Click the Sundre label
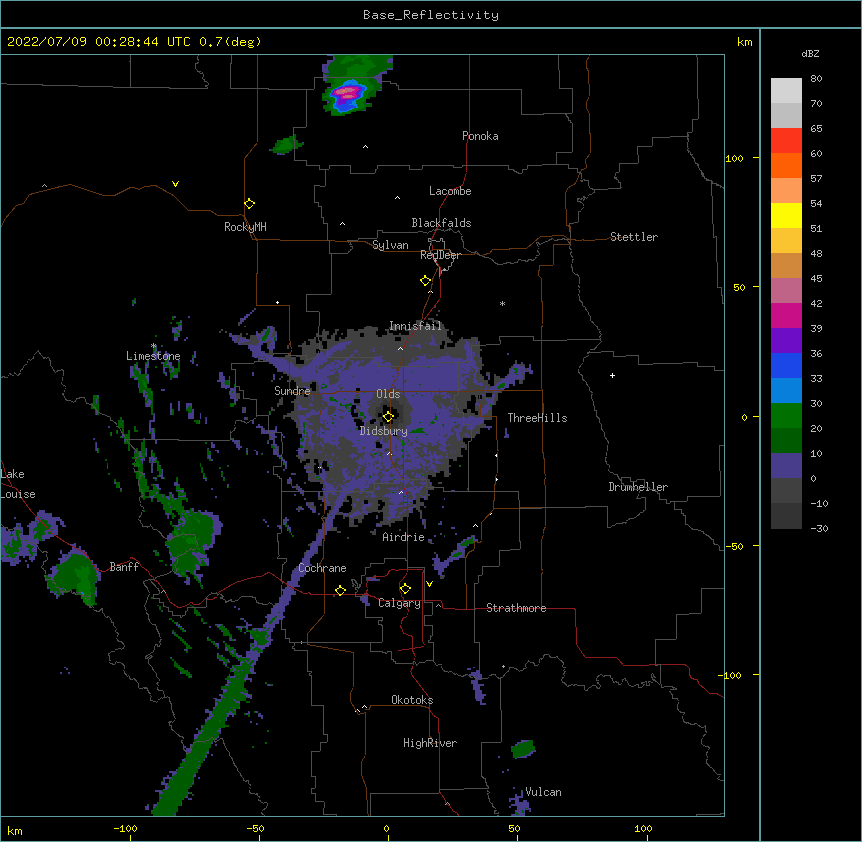Image resolution: width=862 pixels, height=842 pixels. [292, 391]
